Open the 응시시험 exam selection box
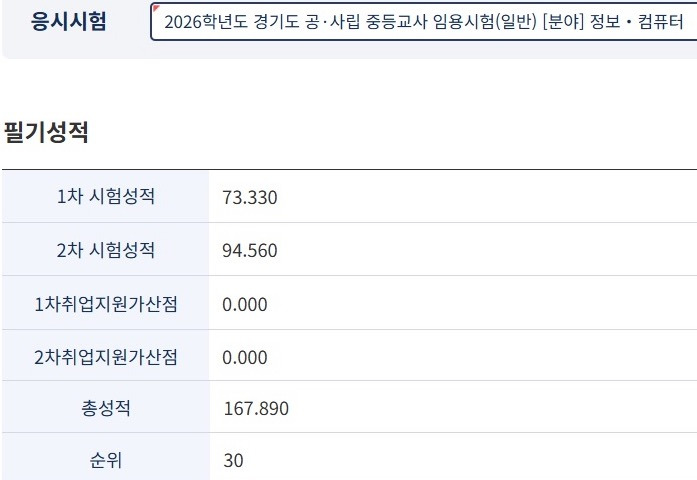697x480 pixels. (423, 23)
